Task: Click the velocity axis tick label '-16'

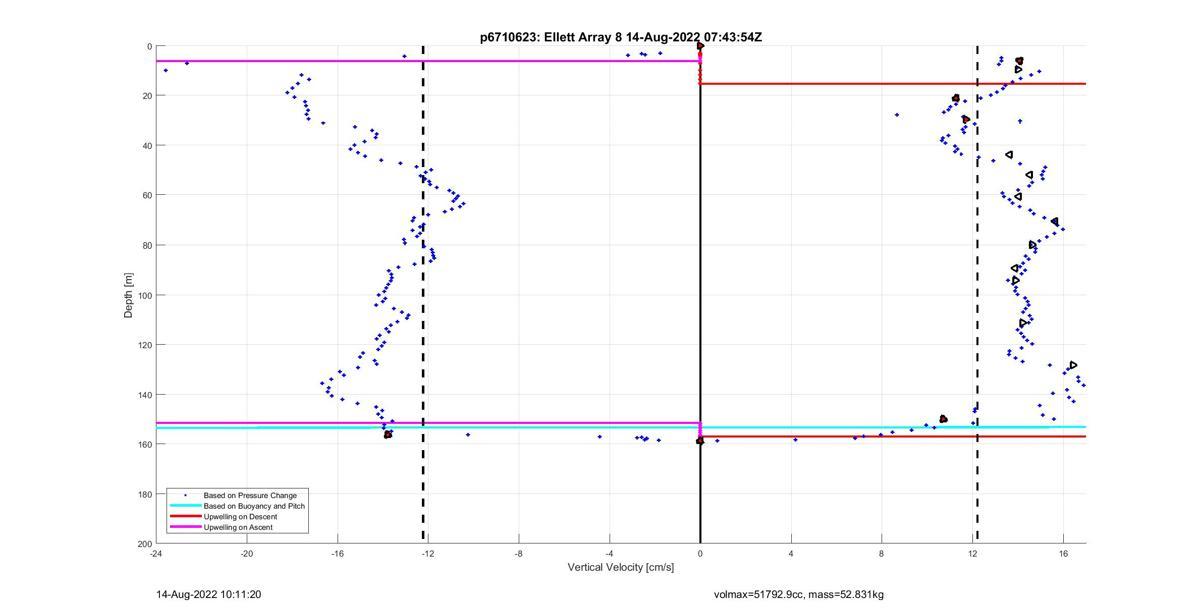Action: click(x=337, y=553)
